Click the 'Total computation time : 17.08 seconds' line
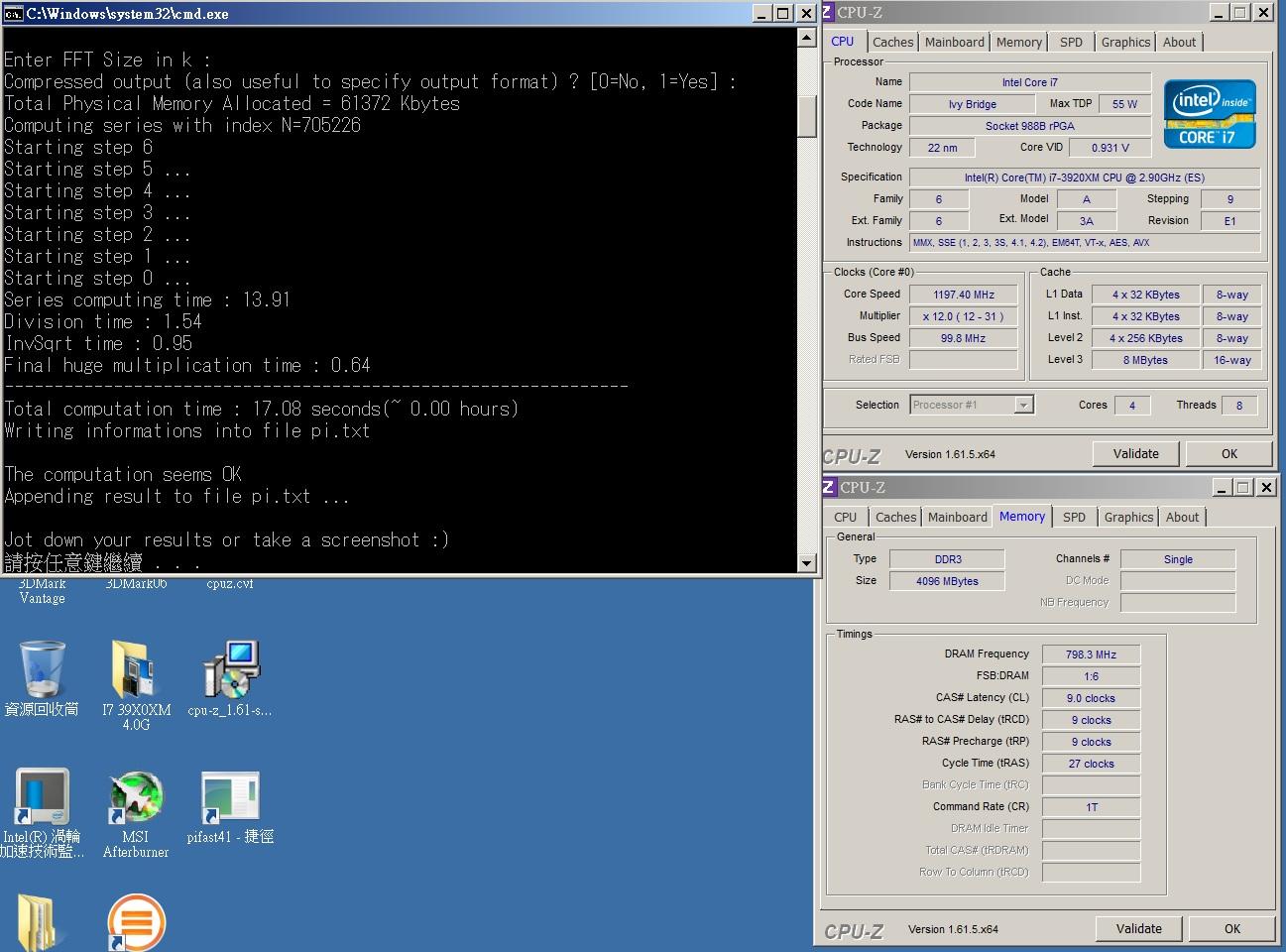1286x952 pixels. [x=262, y=409]
